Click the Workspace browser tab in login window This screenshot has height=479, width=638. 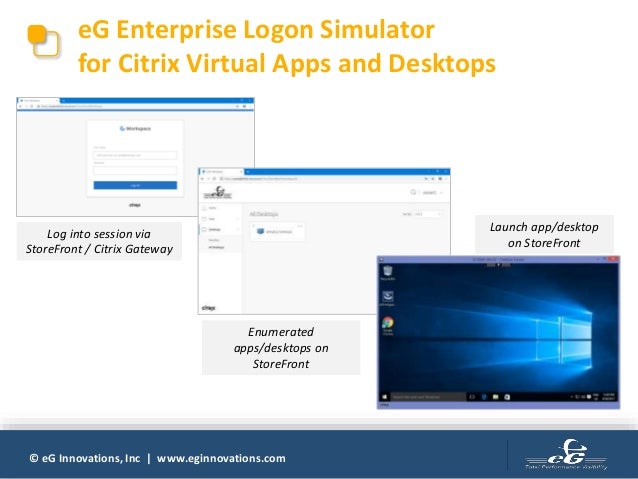(x=37, y=101)
